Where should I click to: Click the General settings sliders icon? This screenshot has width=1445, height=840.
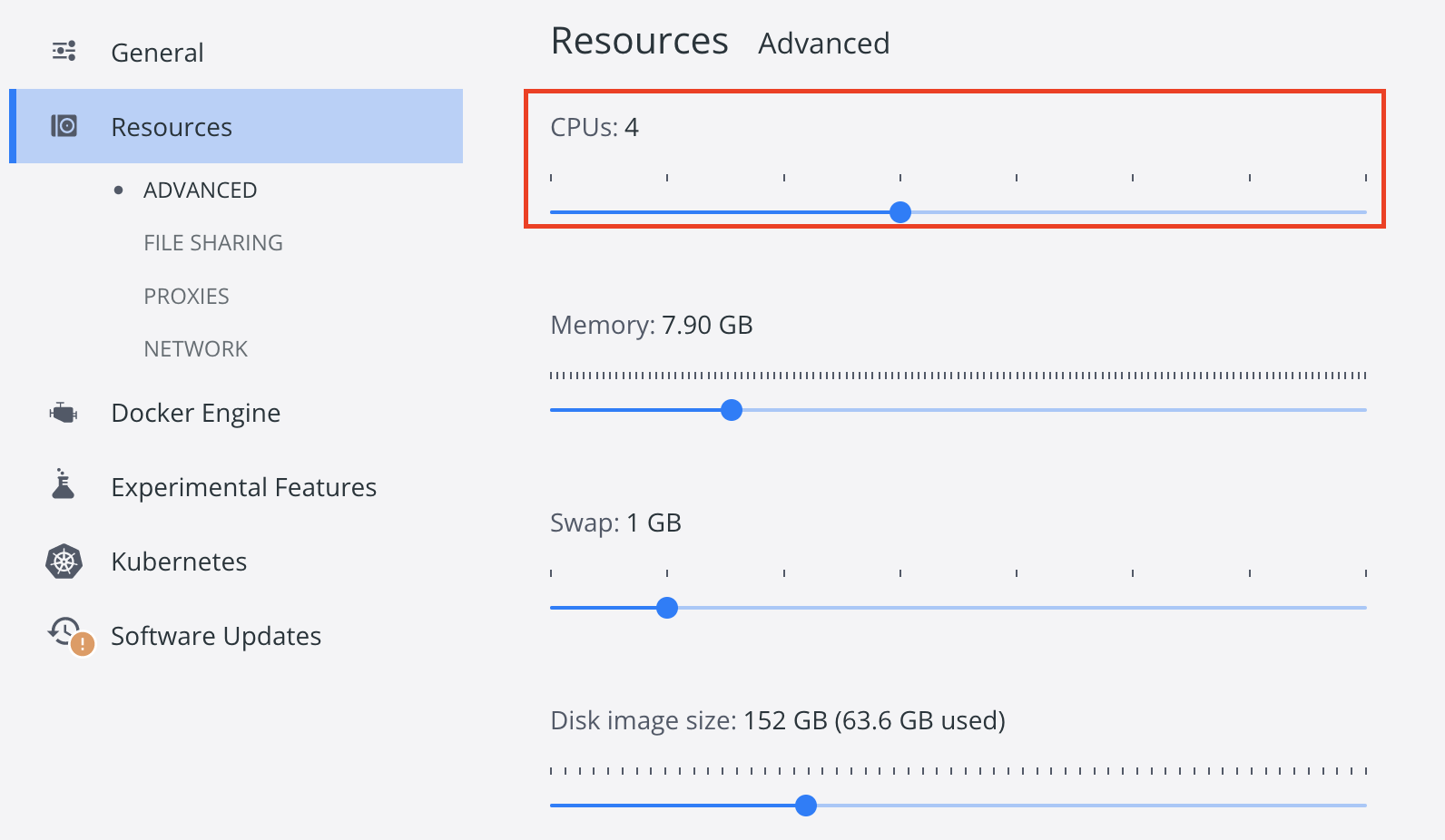coord(64,52)
